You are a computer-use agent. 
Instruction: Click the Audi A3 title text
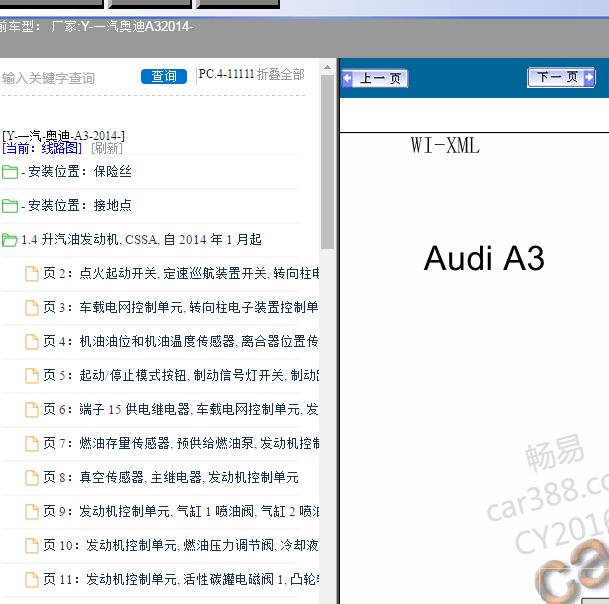(484, 258)
